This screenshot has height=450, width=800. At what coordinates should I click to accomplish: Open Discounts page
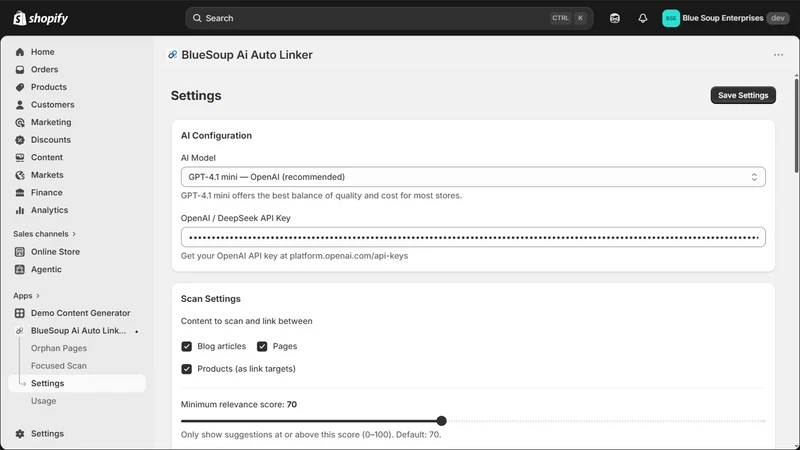tap(51, 140)
